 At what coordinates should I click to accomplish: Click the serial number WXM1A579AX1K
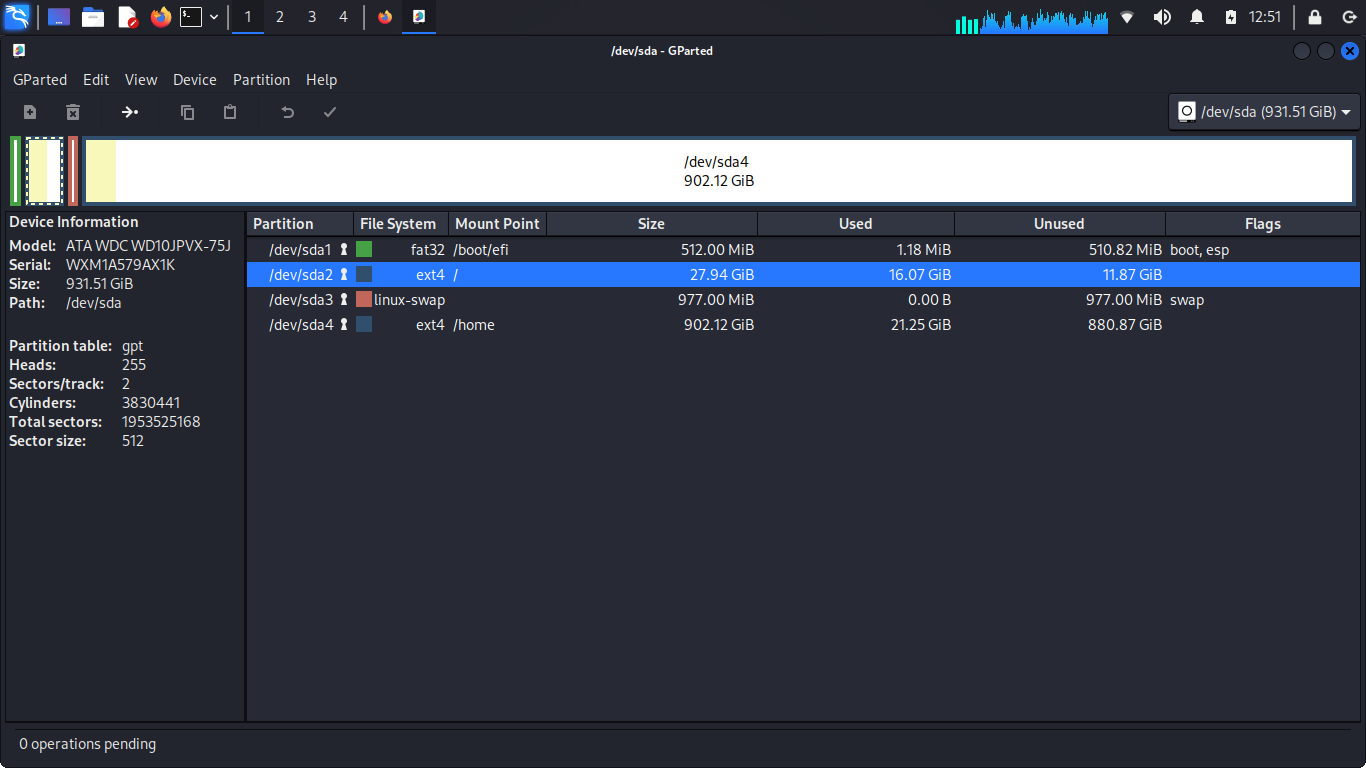click(x=120, y=265)
